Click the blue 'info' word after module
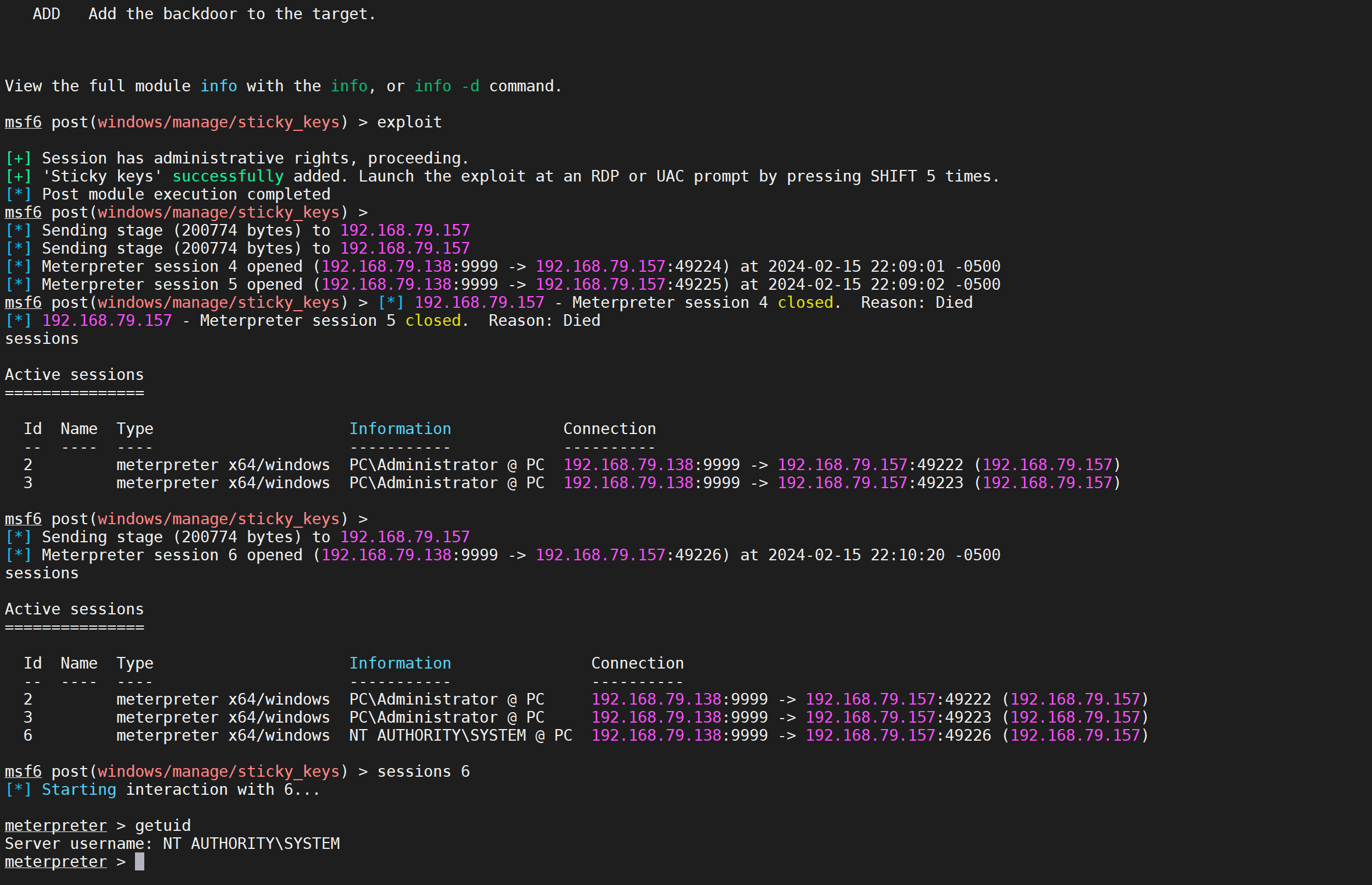This screenshot has width=1372, height=885. click(218, 86)
